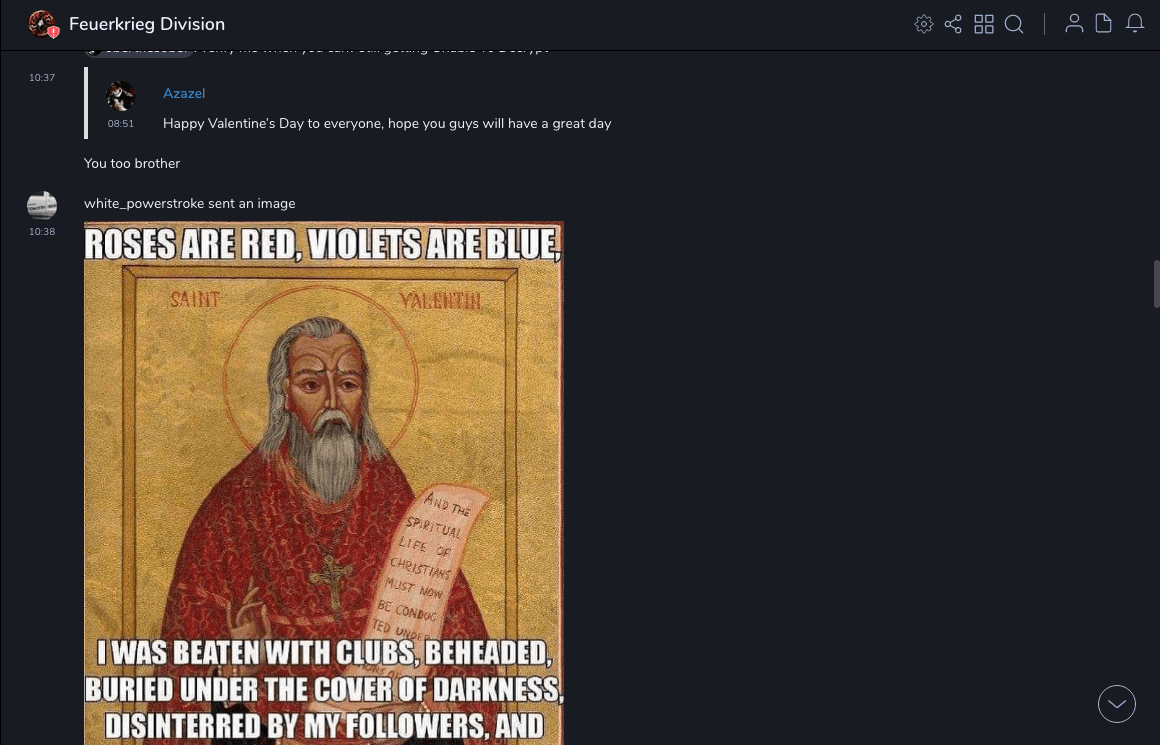The image size is (1160, 745).
Task: Search messages with magnifier icon
Action: click(x=1014, y=24)
